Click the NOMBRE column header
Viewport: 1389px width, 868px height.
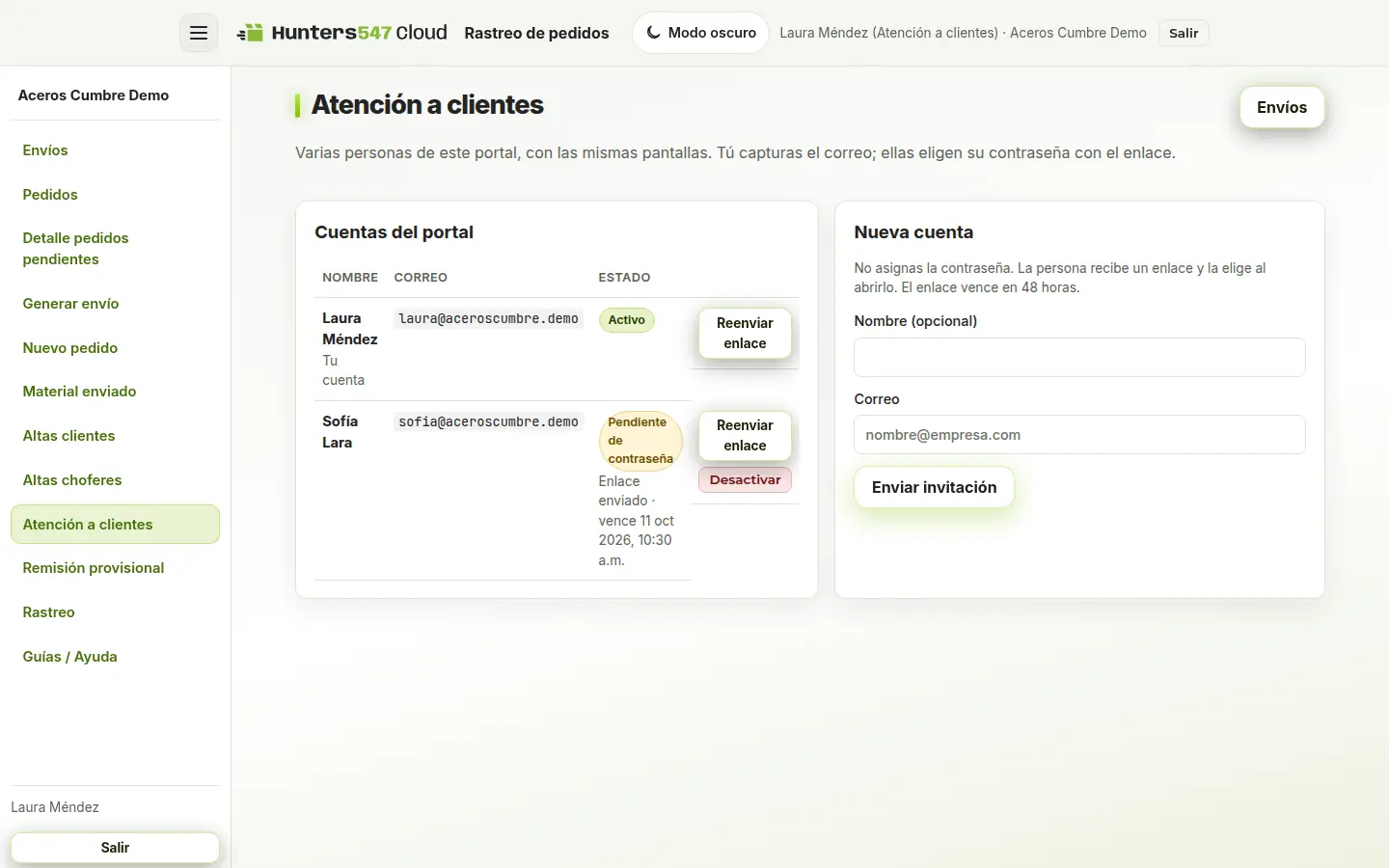tap(350, 278)
